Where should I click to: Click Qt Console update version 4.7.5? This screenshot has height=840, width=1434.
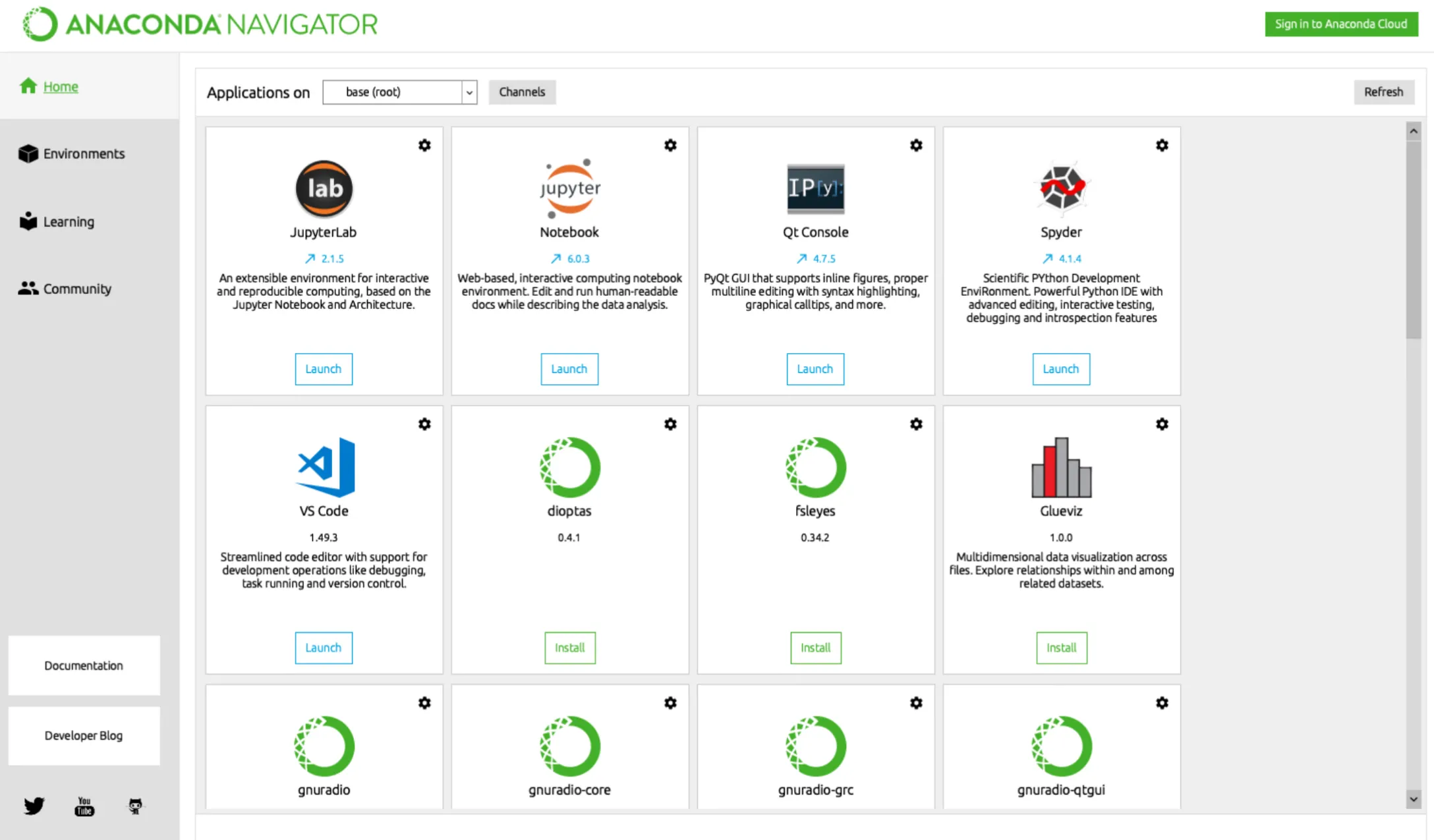click(816, 259)
